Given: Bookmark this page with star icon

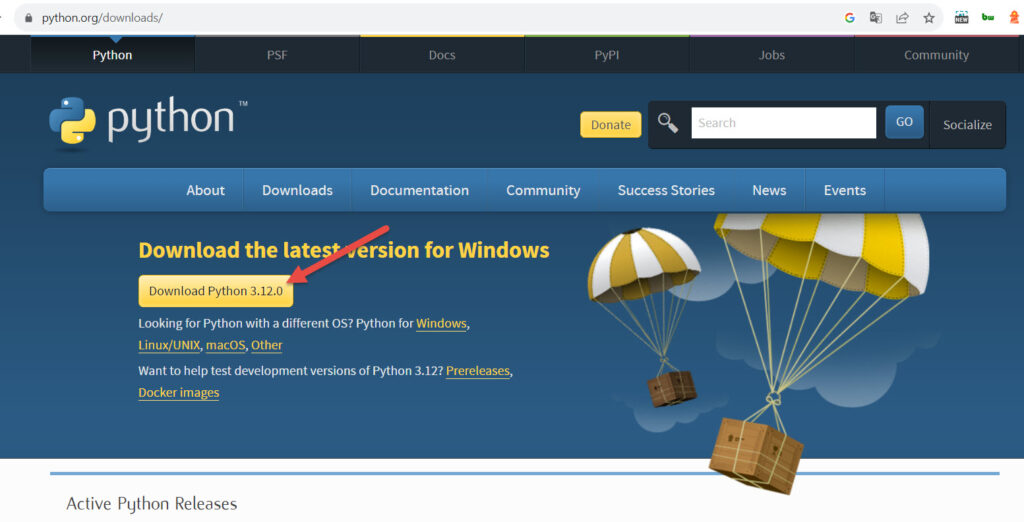Looking at the screenshot, I should [x=929, y=18].
